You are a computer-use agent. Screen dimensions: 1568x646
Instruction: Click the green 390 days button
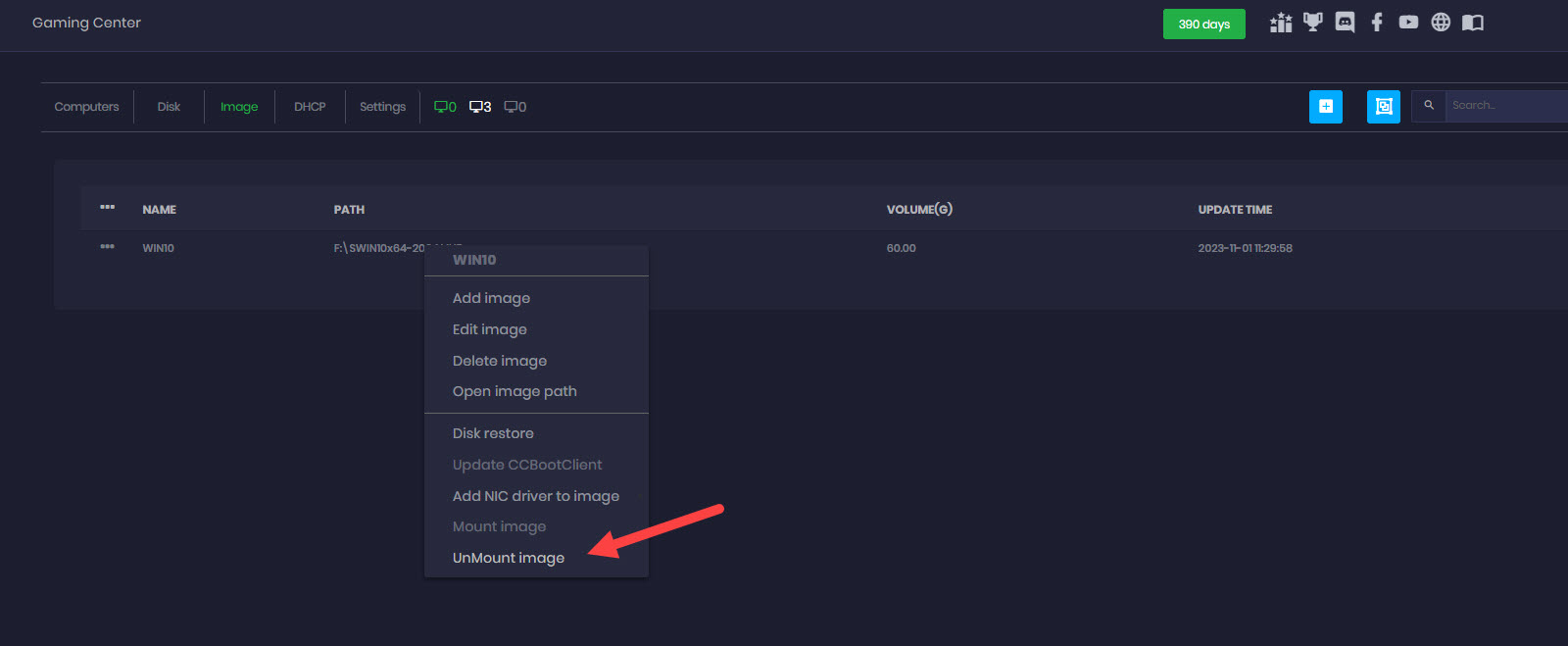coord(1203,25)
